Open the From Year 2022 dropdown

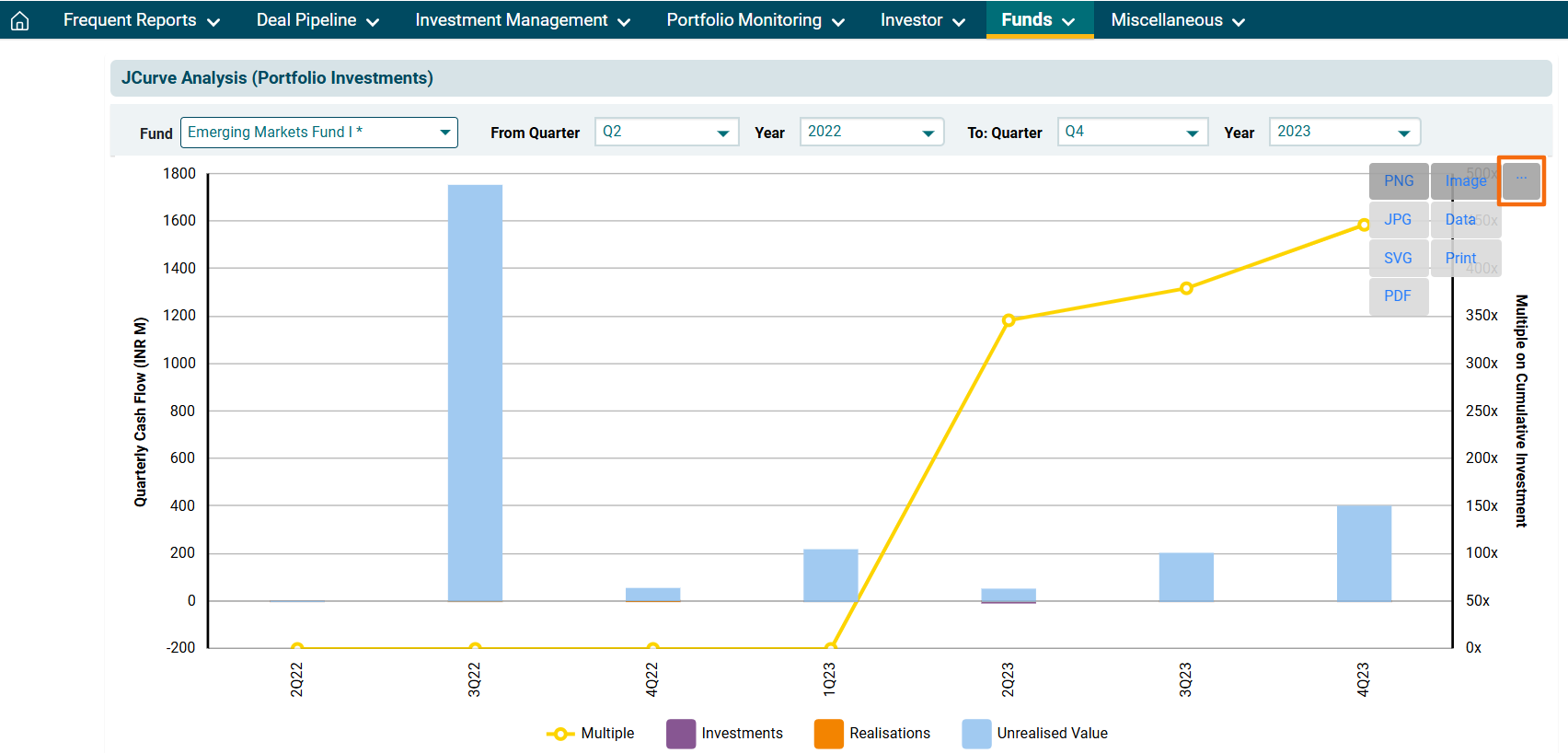coord(871,133)
